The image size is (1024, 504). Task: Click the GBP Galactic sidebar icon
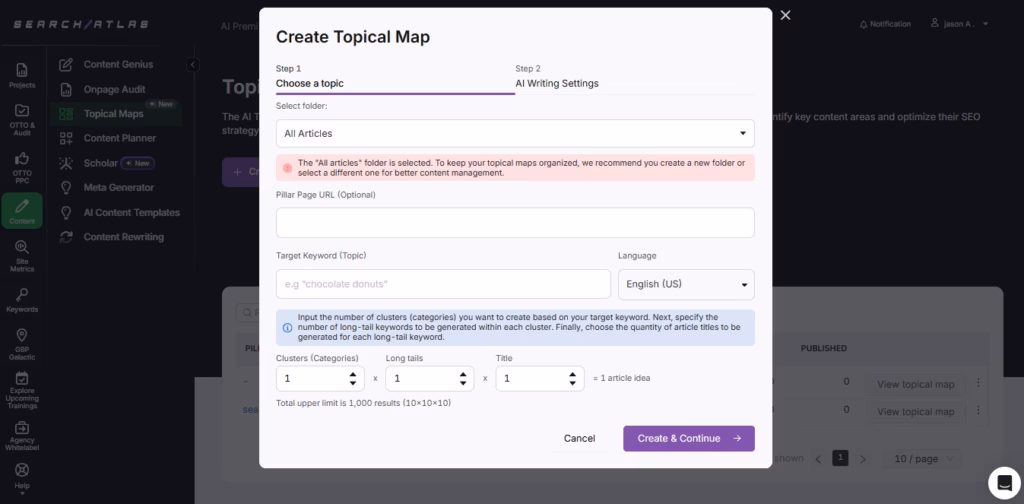pos(22,343)
